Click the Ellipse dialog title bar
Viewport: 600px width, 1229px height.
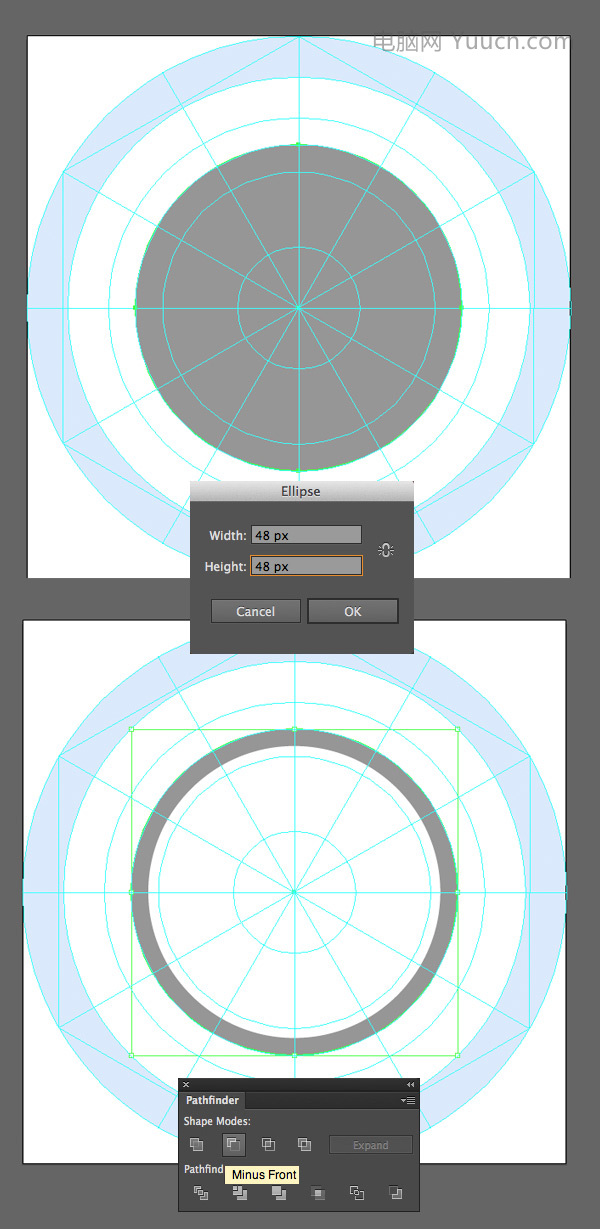pyautogui.click(x=301, y=492)
